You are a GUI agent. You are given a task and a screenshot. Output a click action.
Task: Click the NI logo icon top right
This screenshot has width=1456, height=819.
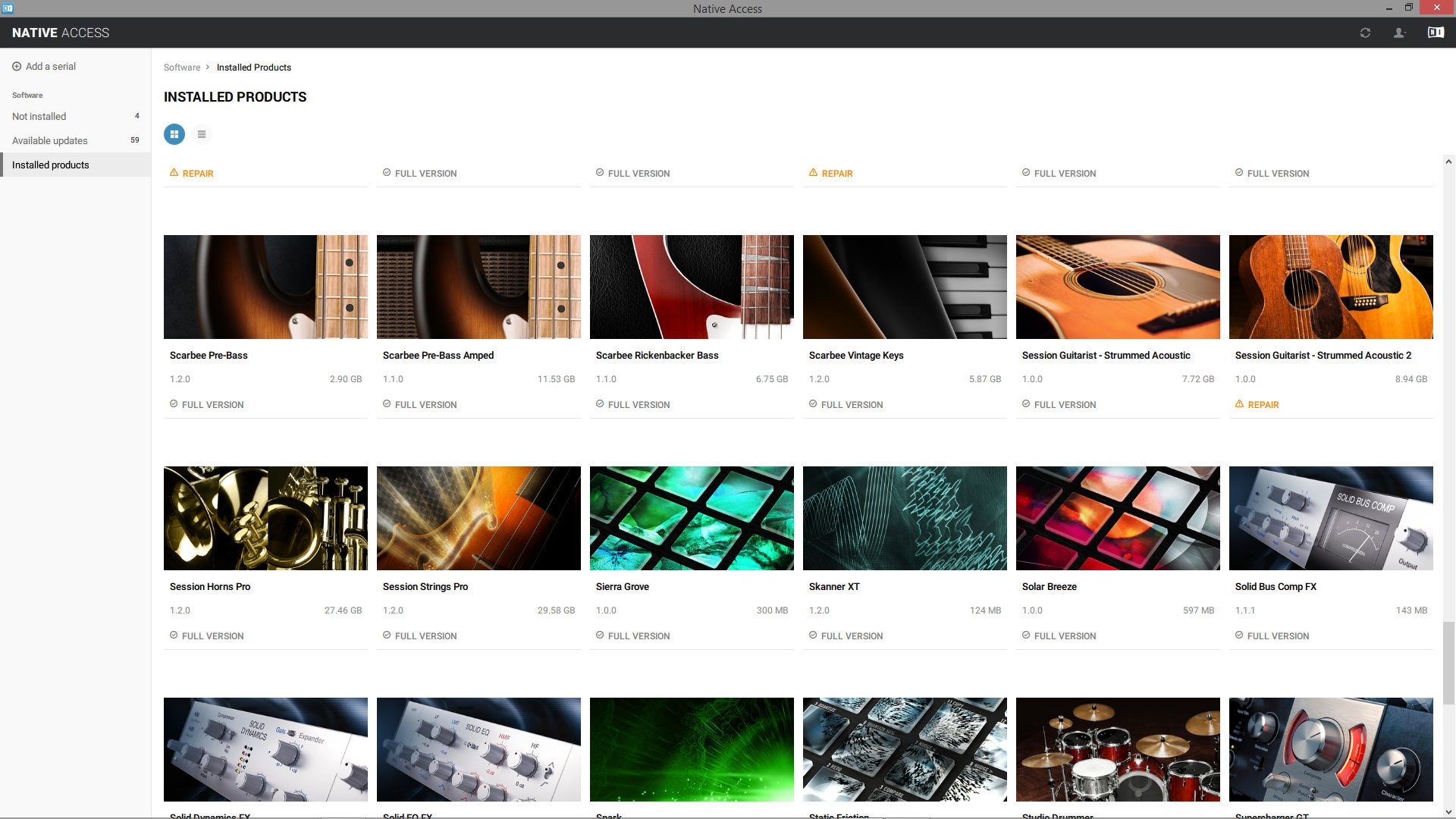tap(1434, 33)
